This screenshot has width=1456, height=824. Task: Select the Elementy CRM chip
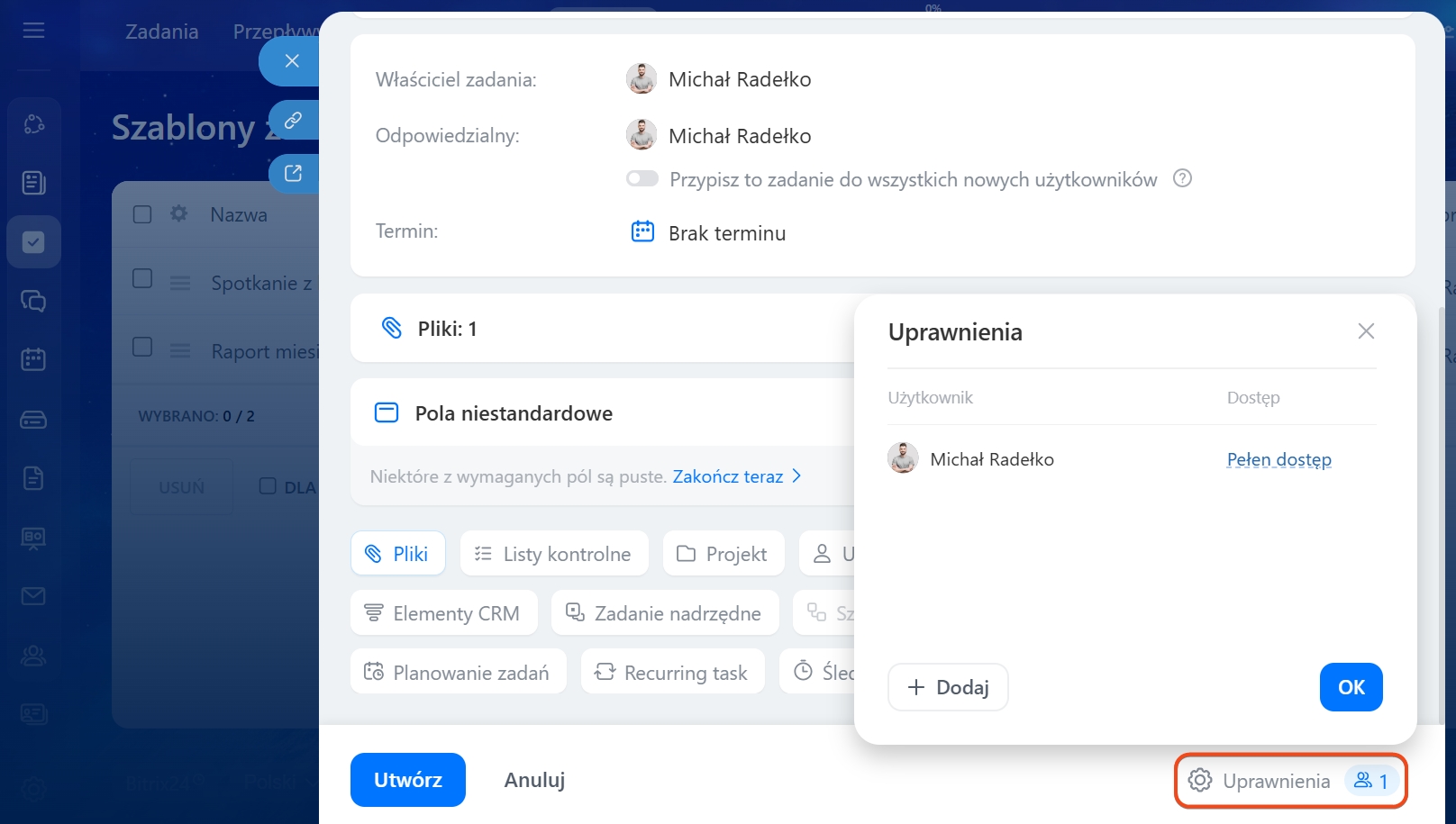(x=443, y=613)
